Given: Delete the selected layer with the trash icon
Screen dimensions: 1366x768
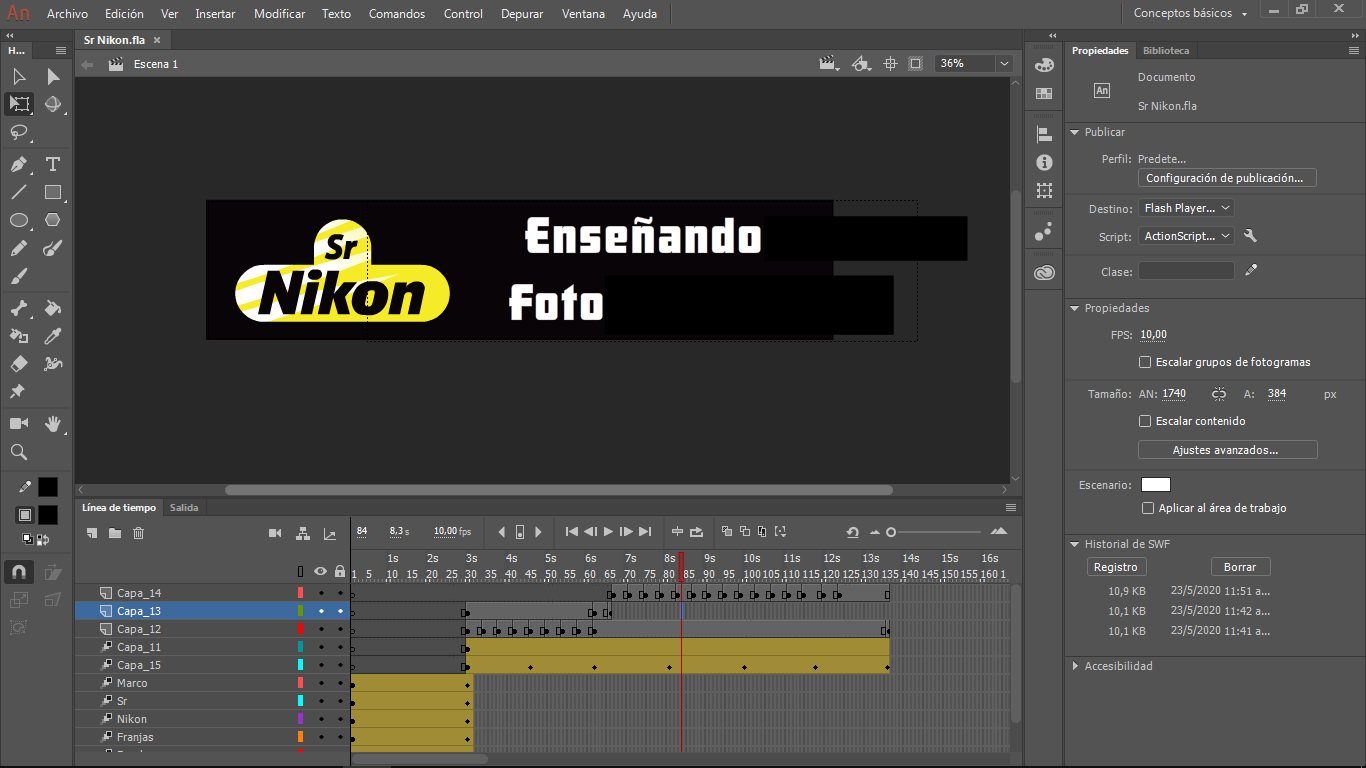Looking at the screenshot, I should click(x=139, y=533).
